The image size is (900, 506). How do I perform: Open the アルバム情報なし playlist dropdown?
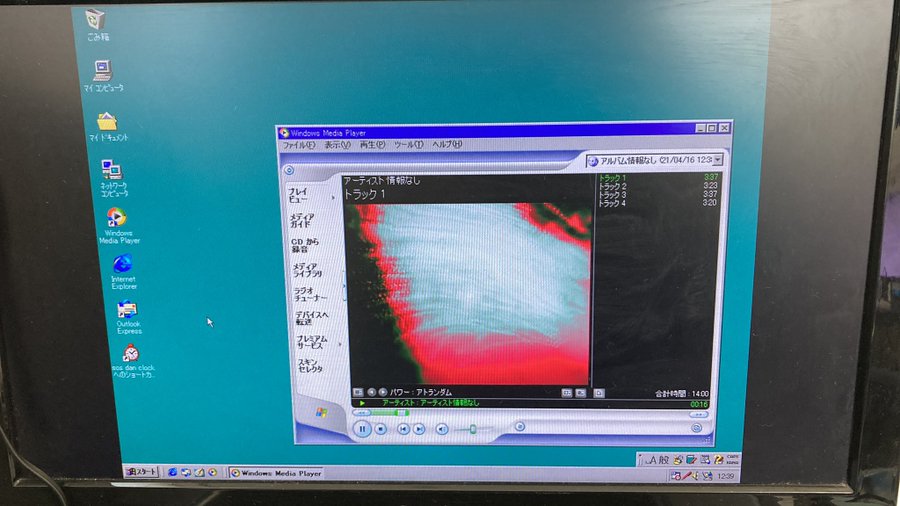pyautogui.click(x=717, y=160)
